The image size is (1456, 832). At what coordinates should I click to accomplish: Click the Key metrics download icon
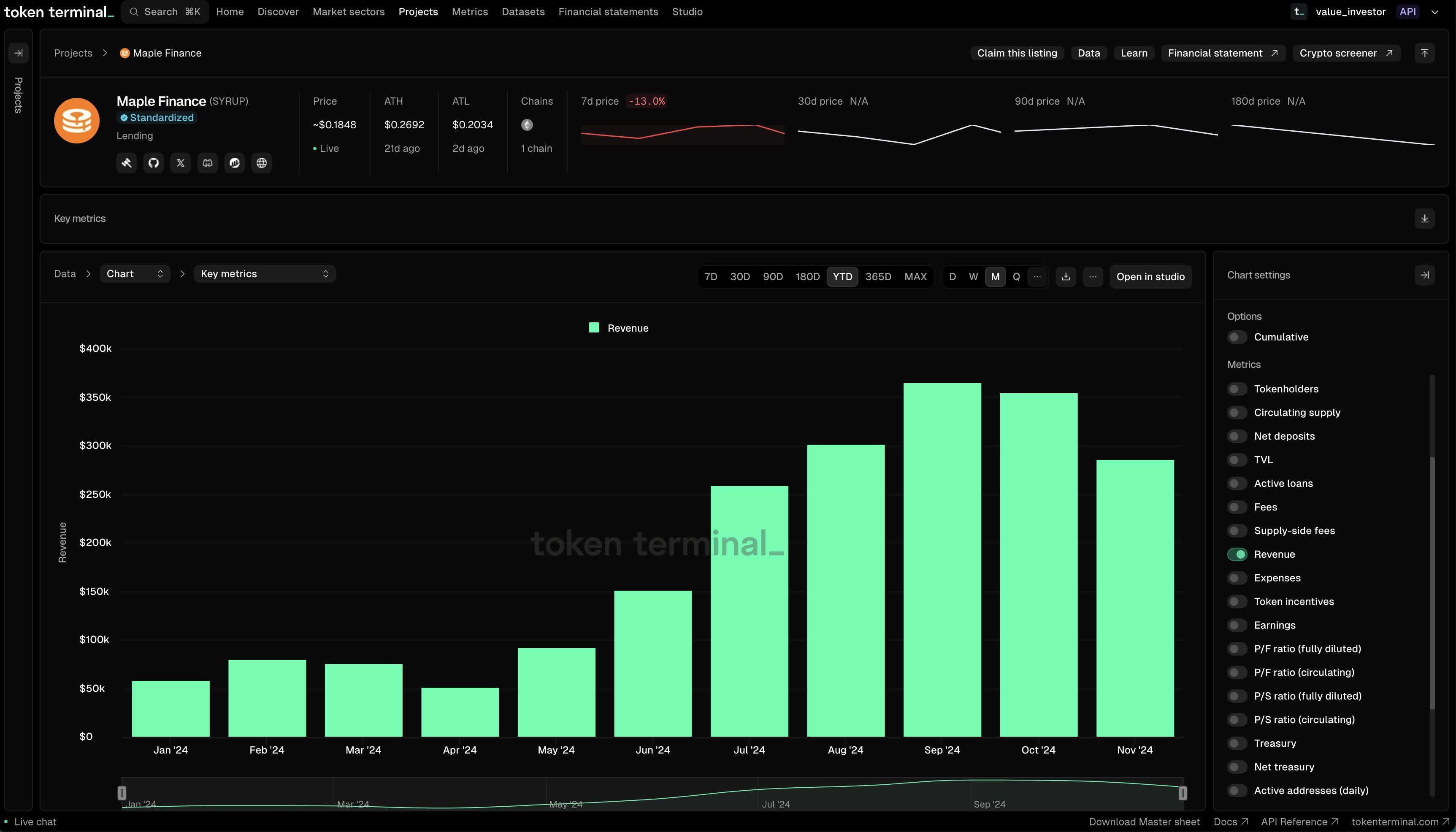pyautogui.click(x=1424, y=218)
